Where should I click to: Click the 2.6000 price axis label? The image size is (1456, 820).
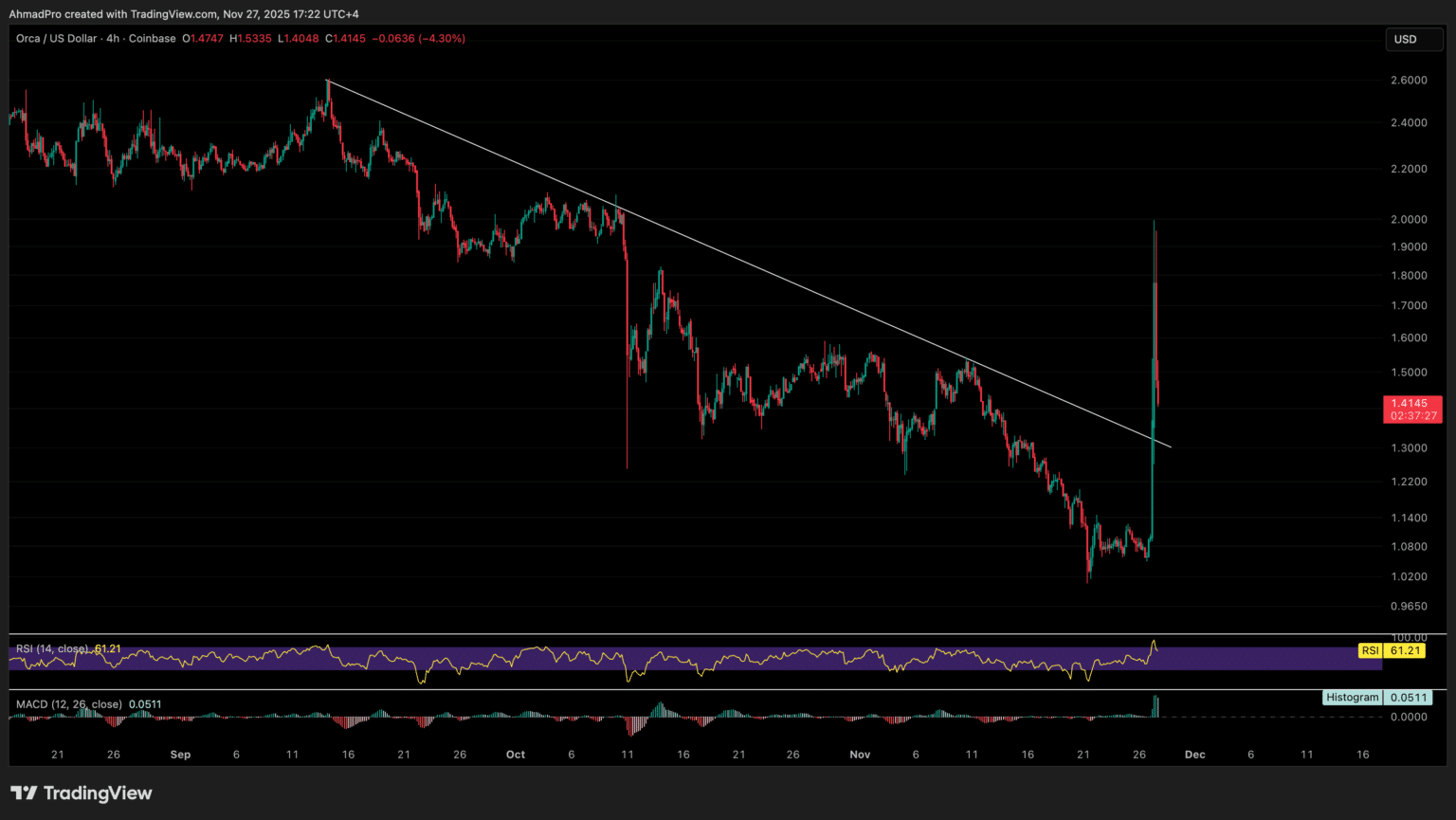point(1409,81)
